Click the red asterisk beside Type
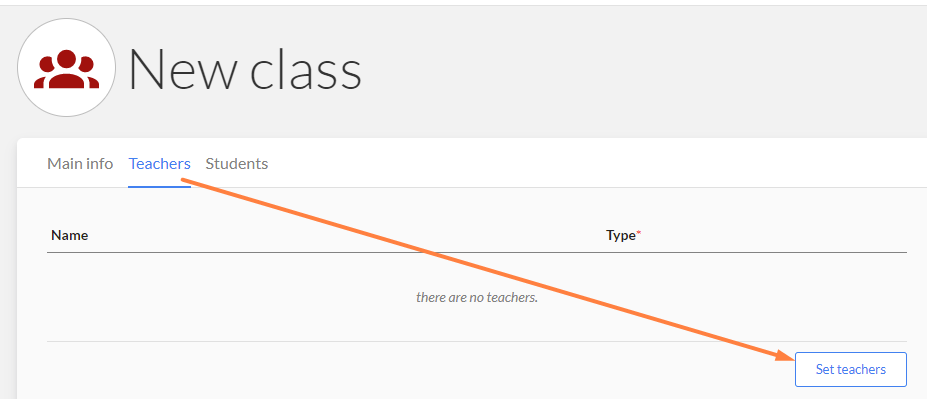927x399 pixels. coord(638,233)
